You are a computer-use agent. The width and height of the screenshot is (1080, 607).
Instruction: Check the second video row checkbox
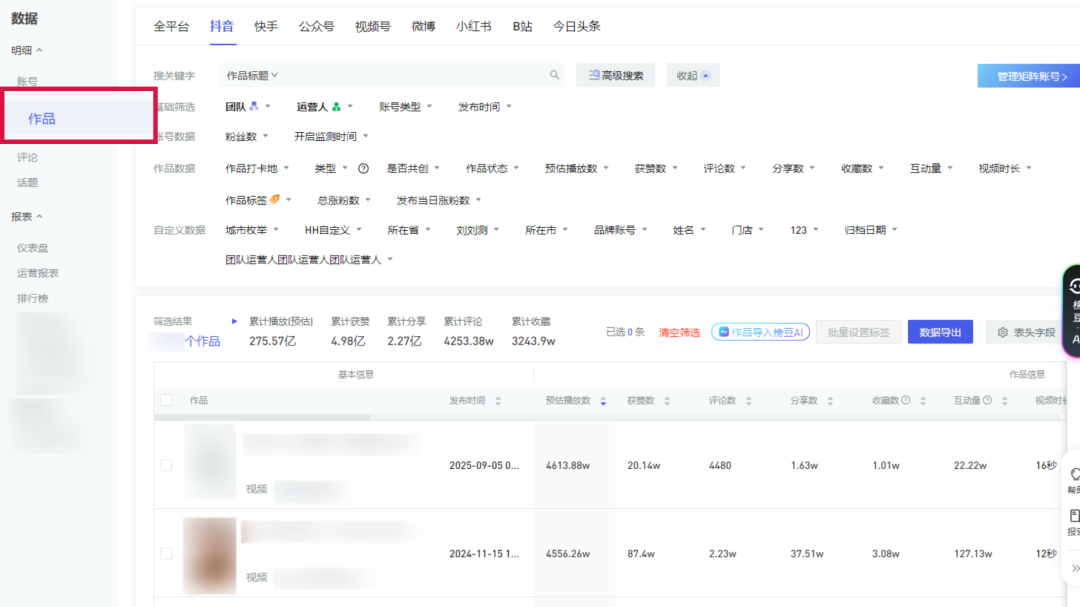(x=166, y=553)
